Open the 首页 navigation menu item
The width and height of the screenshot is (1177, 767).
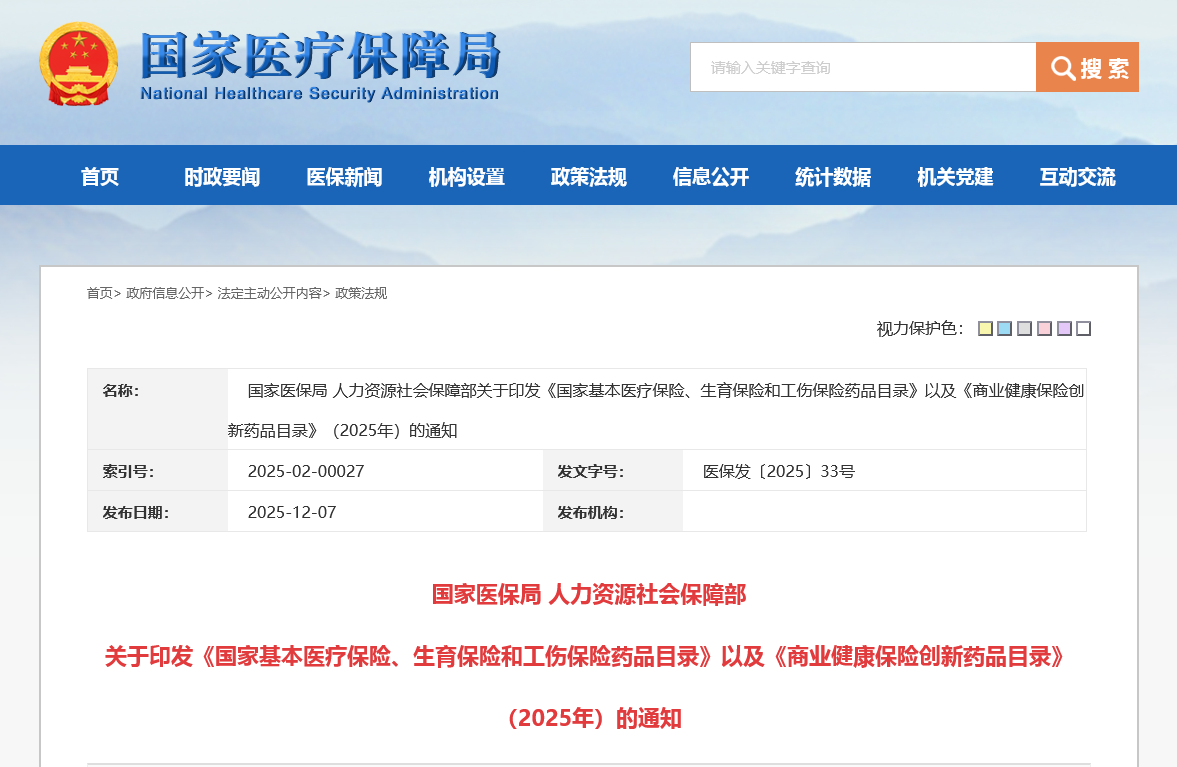click(x=100, y=177)
